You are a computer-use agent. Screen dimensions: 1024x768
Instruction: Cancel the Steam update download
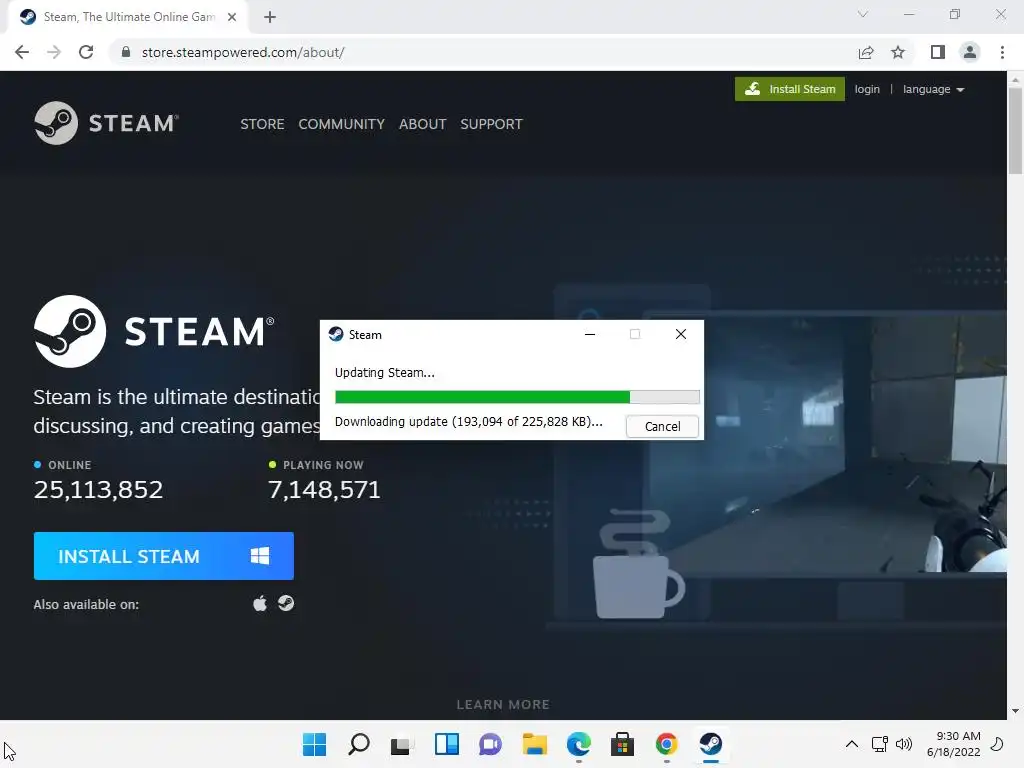point(662,426)
